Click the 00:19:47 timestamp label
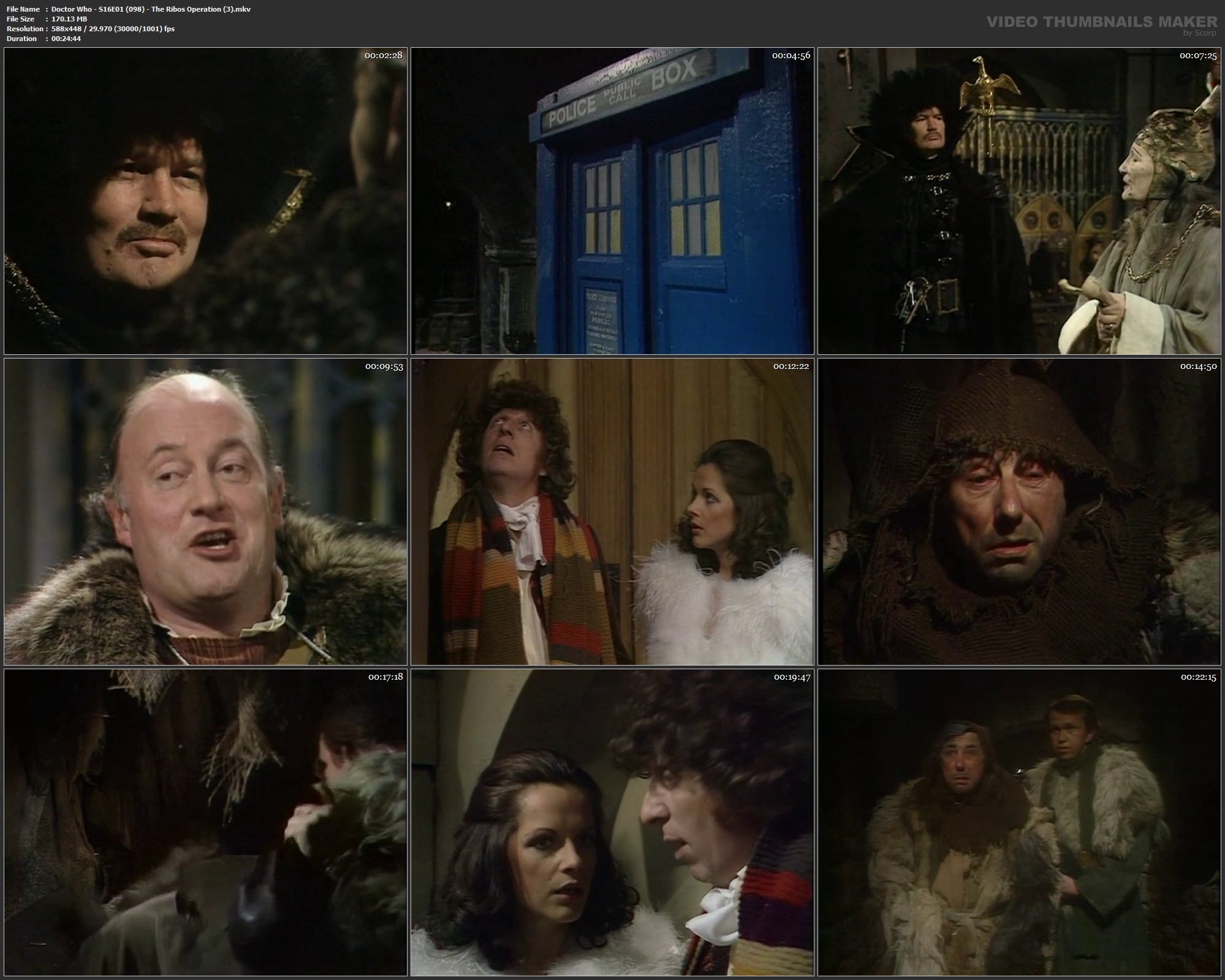Image resolution: width=1225 pixels, height=980 pixels. pos(792,677)
